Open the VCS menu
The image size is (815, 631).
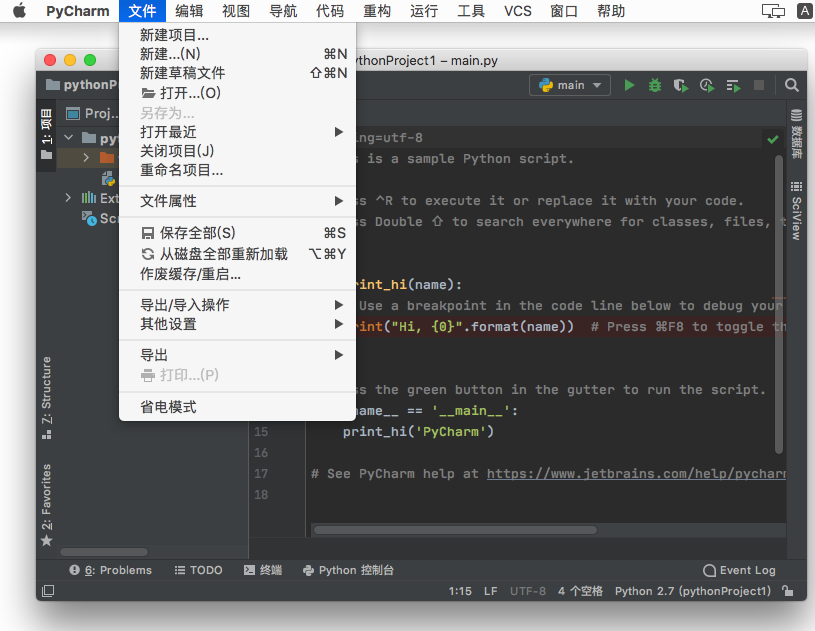pyautogui.click(x=518, y=11)
